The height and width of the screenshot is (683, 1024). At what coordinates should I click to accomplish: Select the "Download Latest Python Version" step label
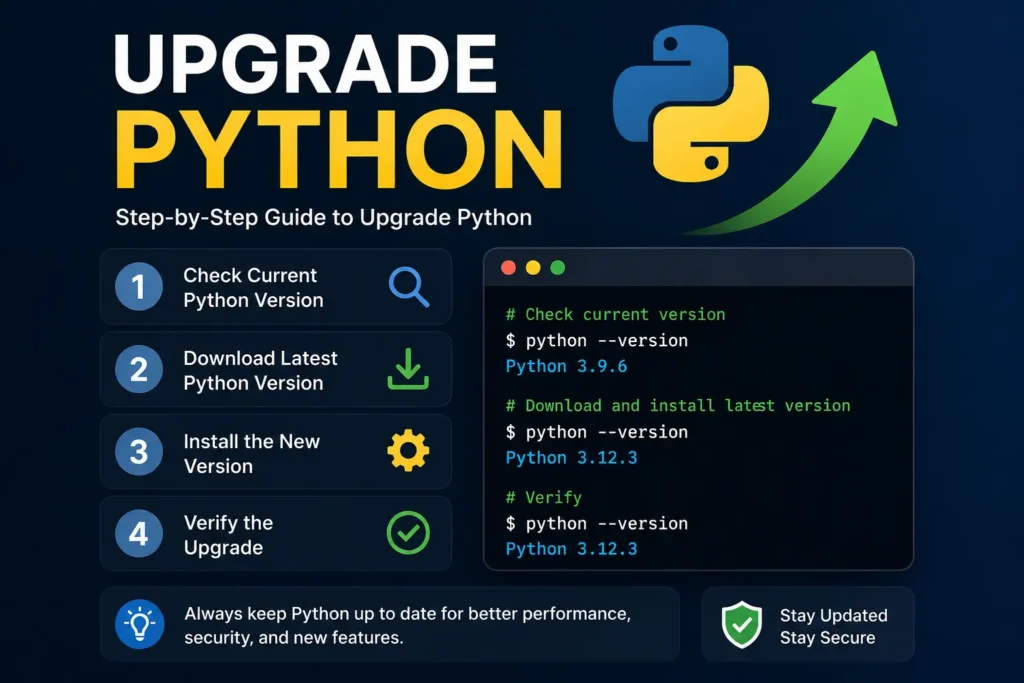tap(261, 370)
